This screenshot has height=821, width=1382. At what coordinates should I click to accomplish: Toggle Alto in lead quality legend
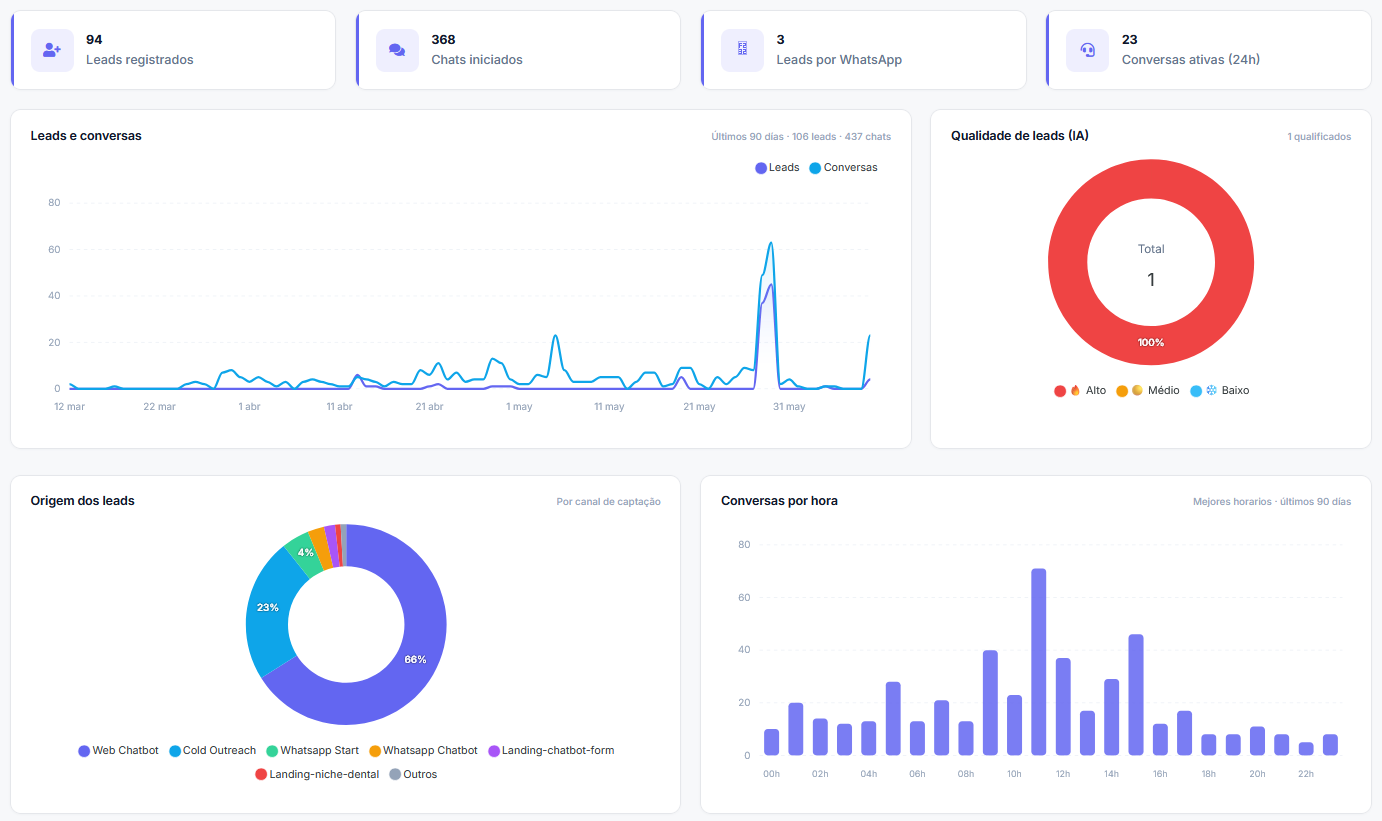click(1080, 390)
